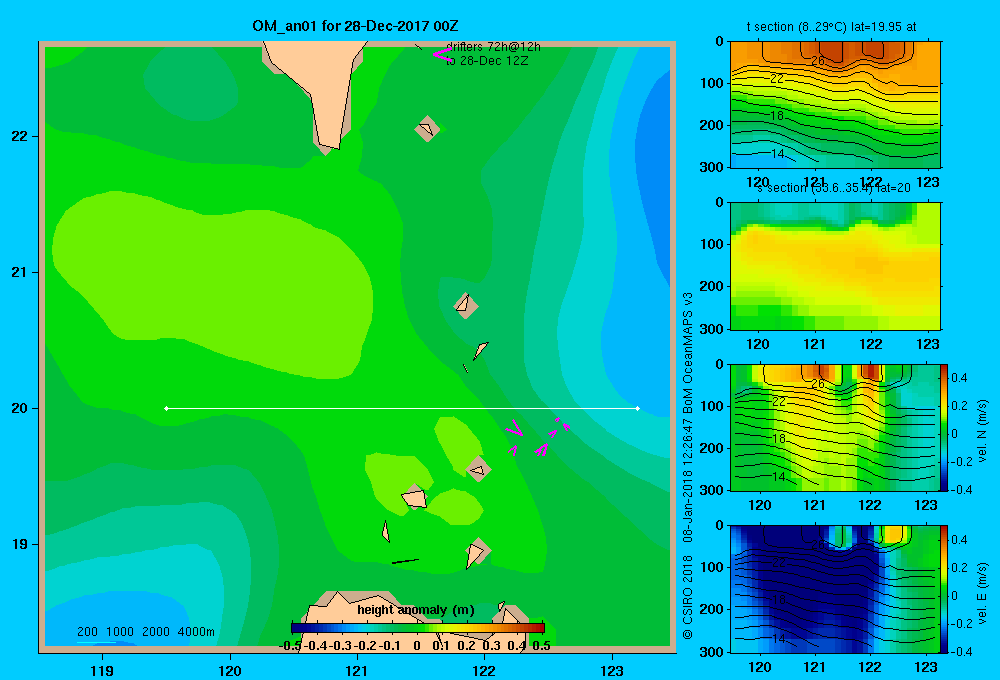Click the vel. N color scale bar
The height and width of the screenshot is (680, 1000).
click(x=944, y=427)
